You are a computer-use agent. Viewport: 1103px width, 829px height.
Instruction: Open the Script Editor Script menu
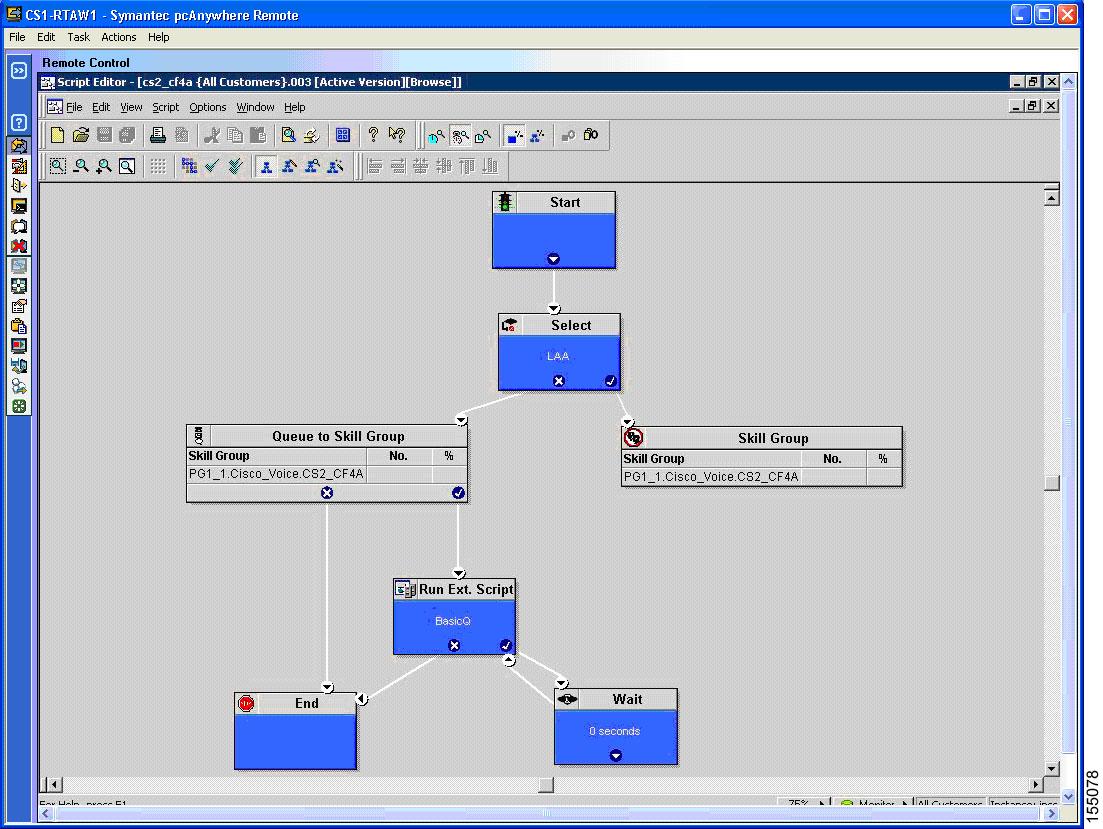(165, 107)
